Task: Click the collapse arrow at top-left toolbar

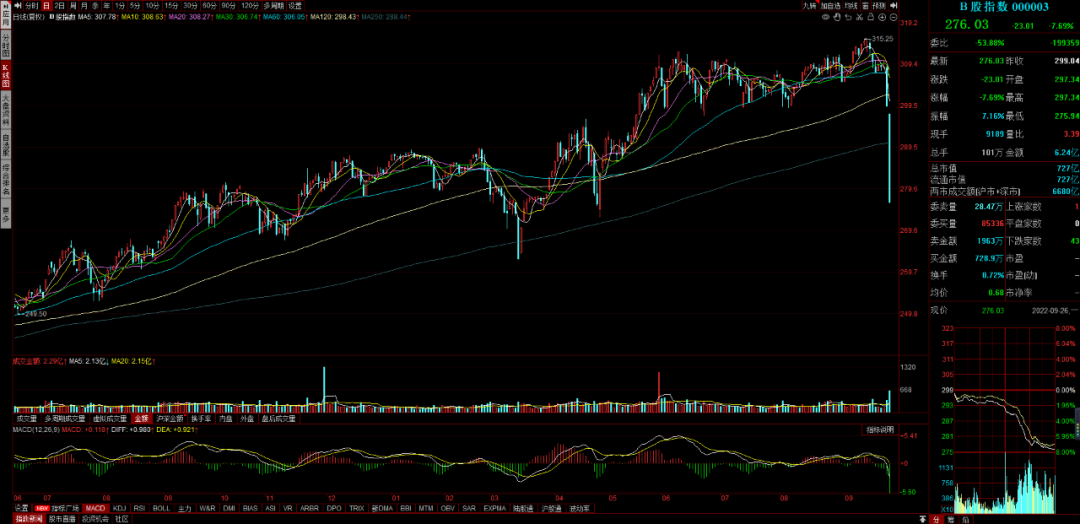Action: pyautogui.click(x=17, y=5)
